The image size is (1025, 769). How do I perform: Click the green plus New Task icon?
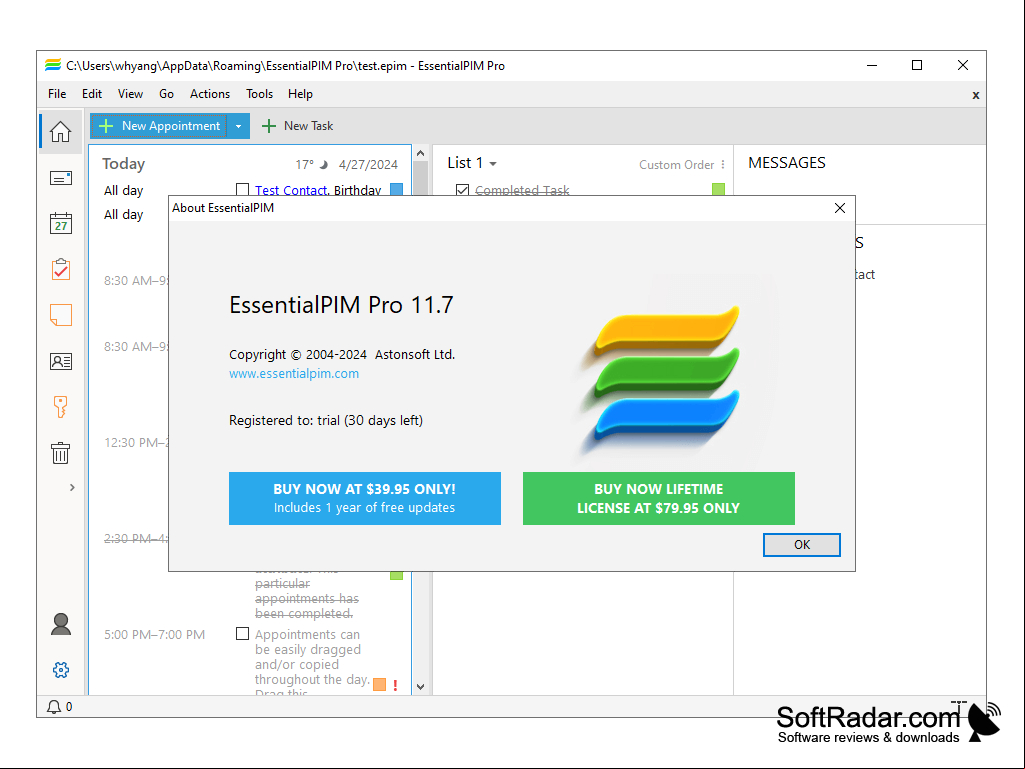[x=269, y=126]
